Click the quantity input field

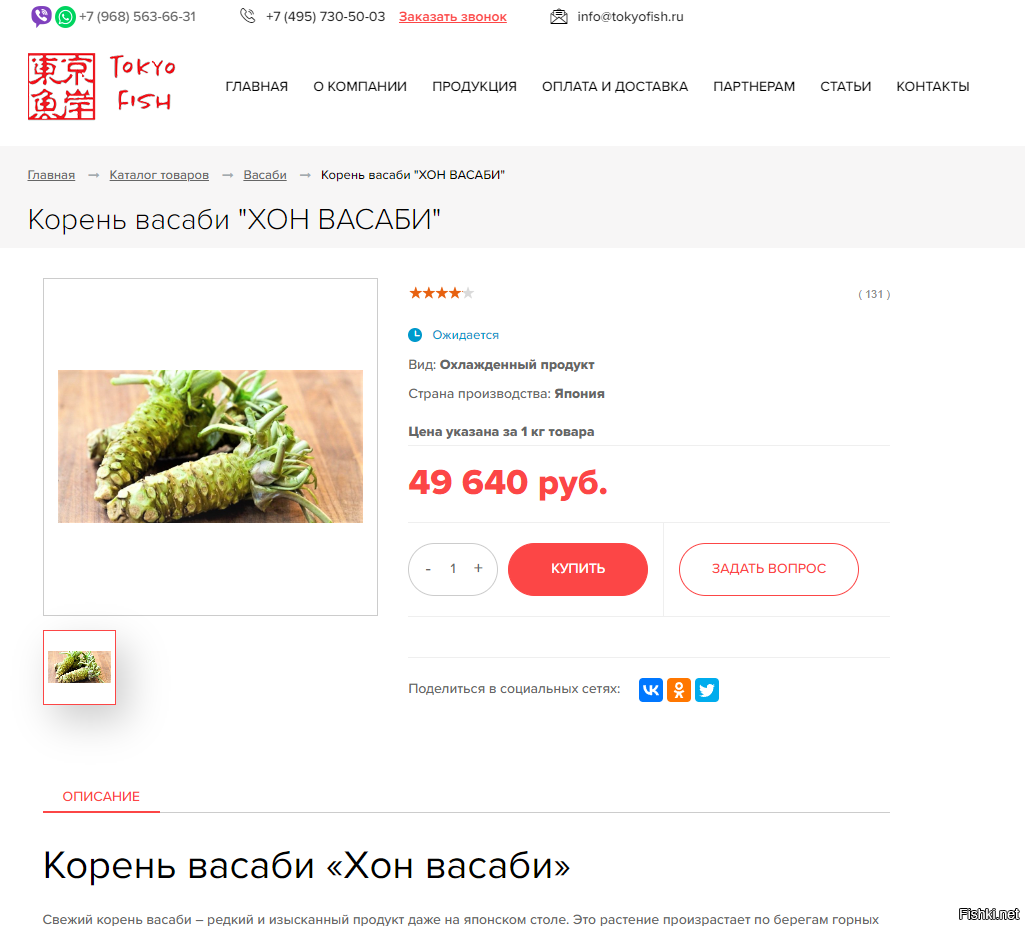[x=453, y=569]
